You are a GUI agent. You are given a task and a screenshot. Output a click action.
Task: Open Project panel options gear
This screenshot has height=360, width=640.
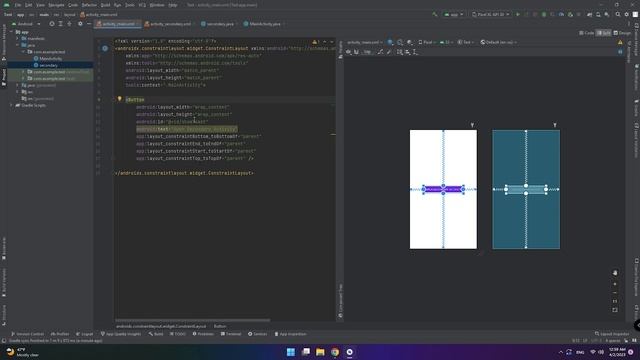click(80, 24)
